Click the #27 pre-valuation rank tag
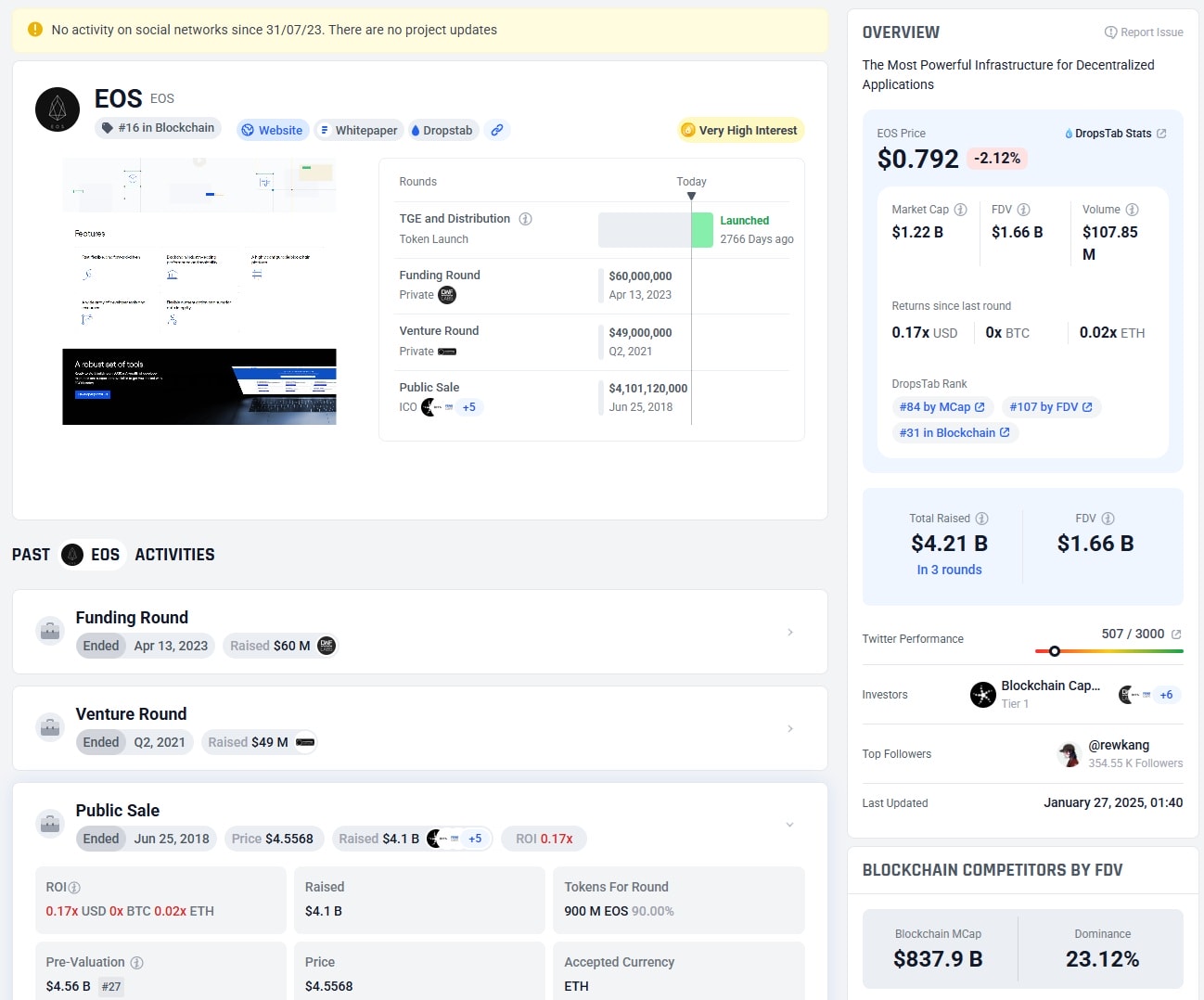 tap(111, 986)
